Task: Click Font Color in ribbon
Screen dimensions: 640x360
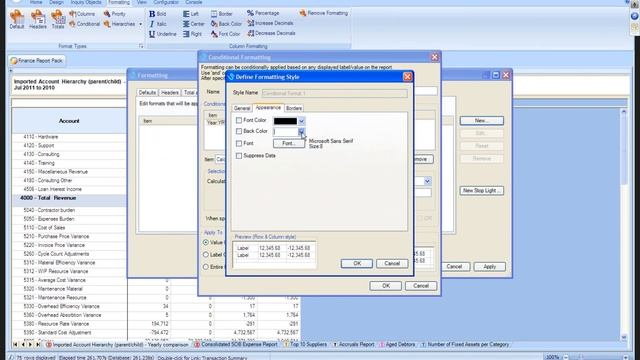Action: [225, 34]
